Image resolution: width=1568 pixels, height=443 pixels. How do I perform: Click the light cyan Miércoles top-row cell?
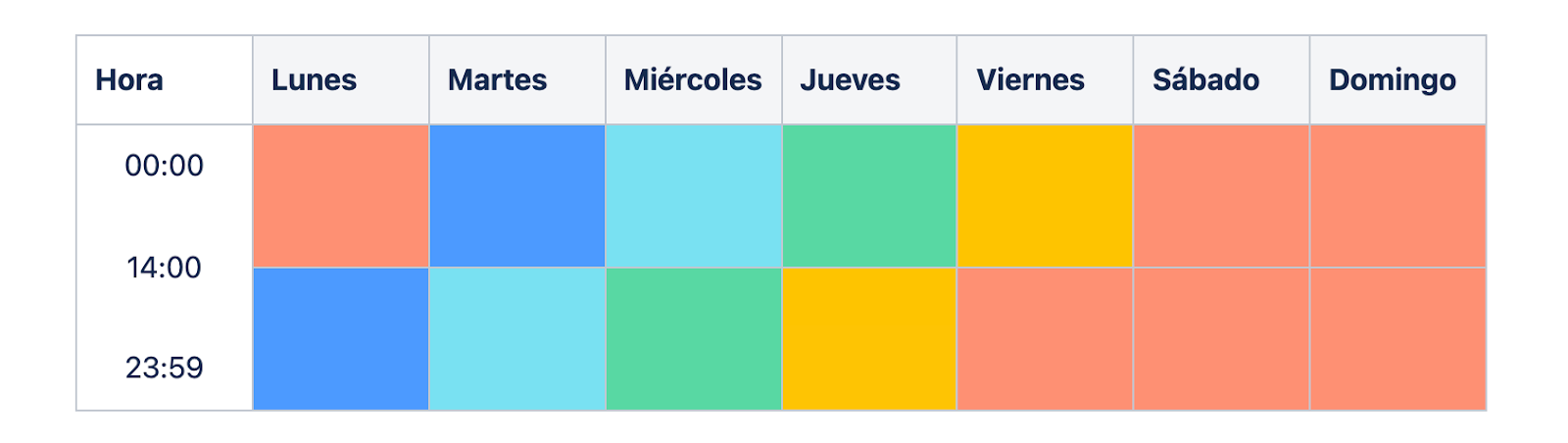tap(694, 196)
